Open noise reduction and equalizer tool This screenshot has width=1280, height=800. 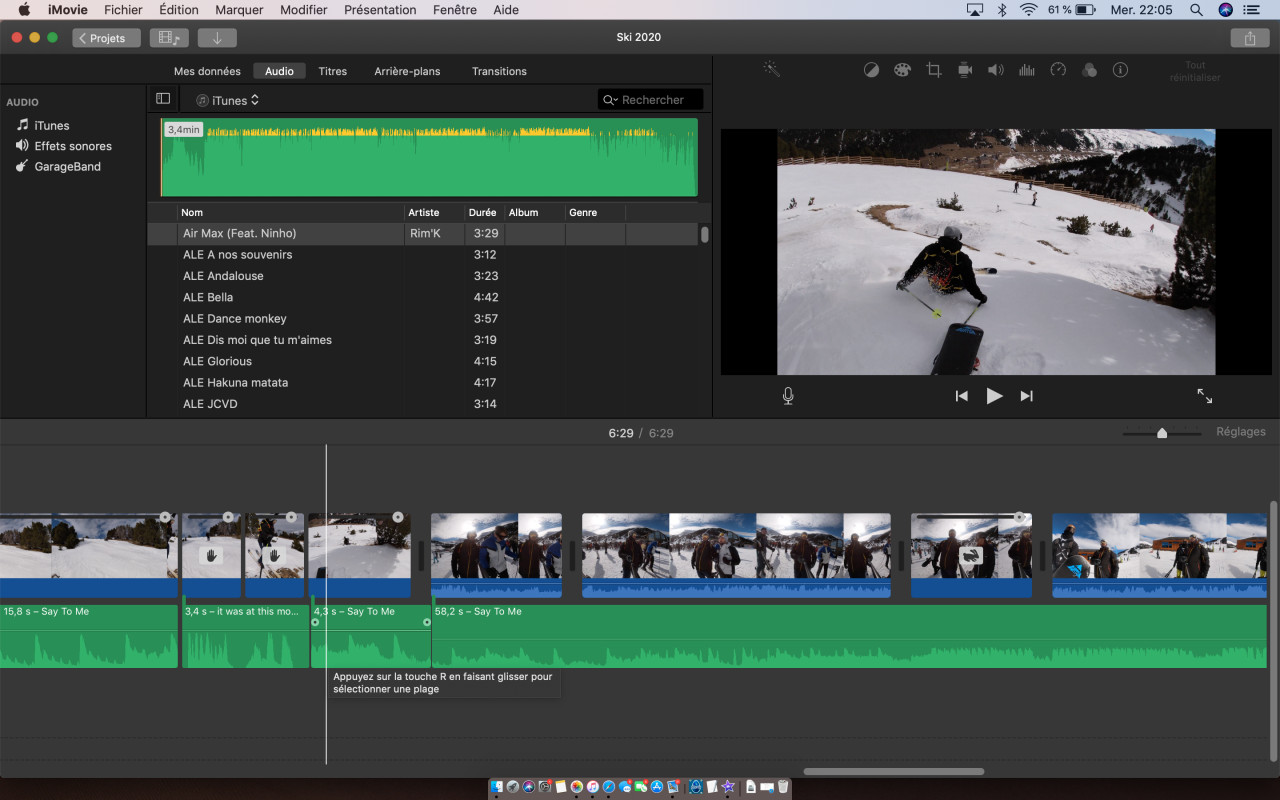coord(1027,70)
